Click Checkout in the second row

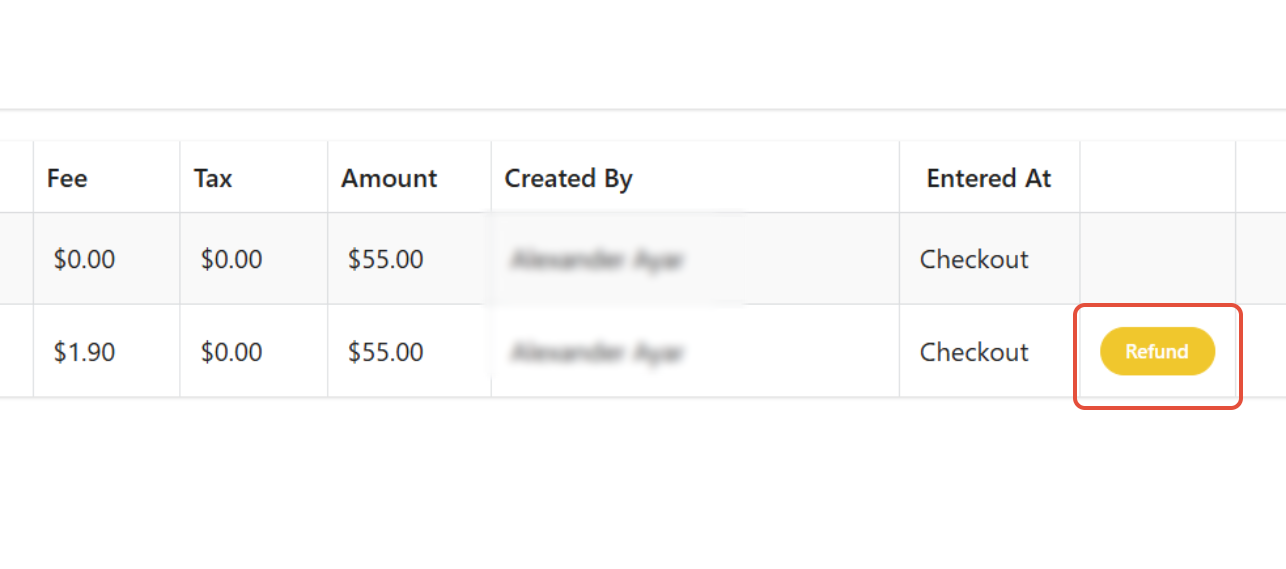(x=974, y=352)
